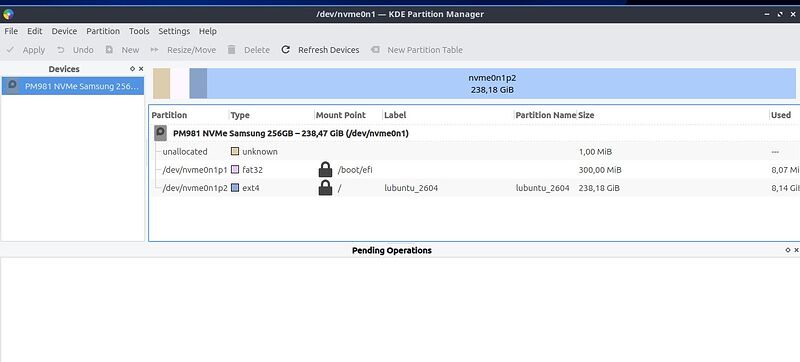Close the Devices panel
This screenshot has height=362, width=800.
tap(141, 69)
